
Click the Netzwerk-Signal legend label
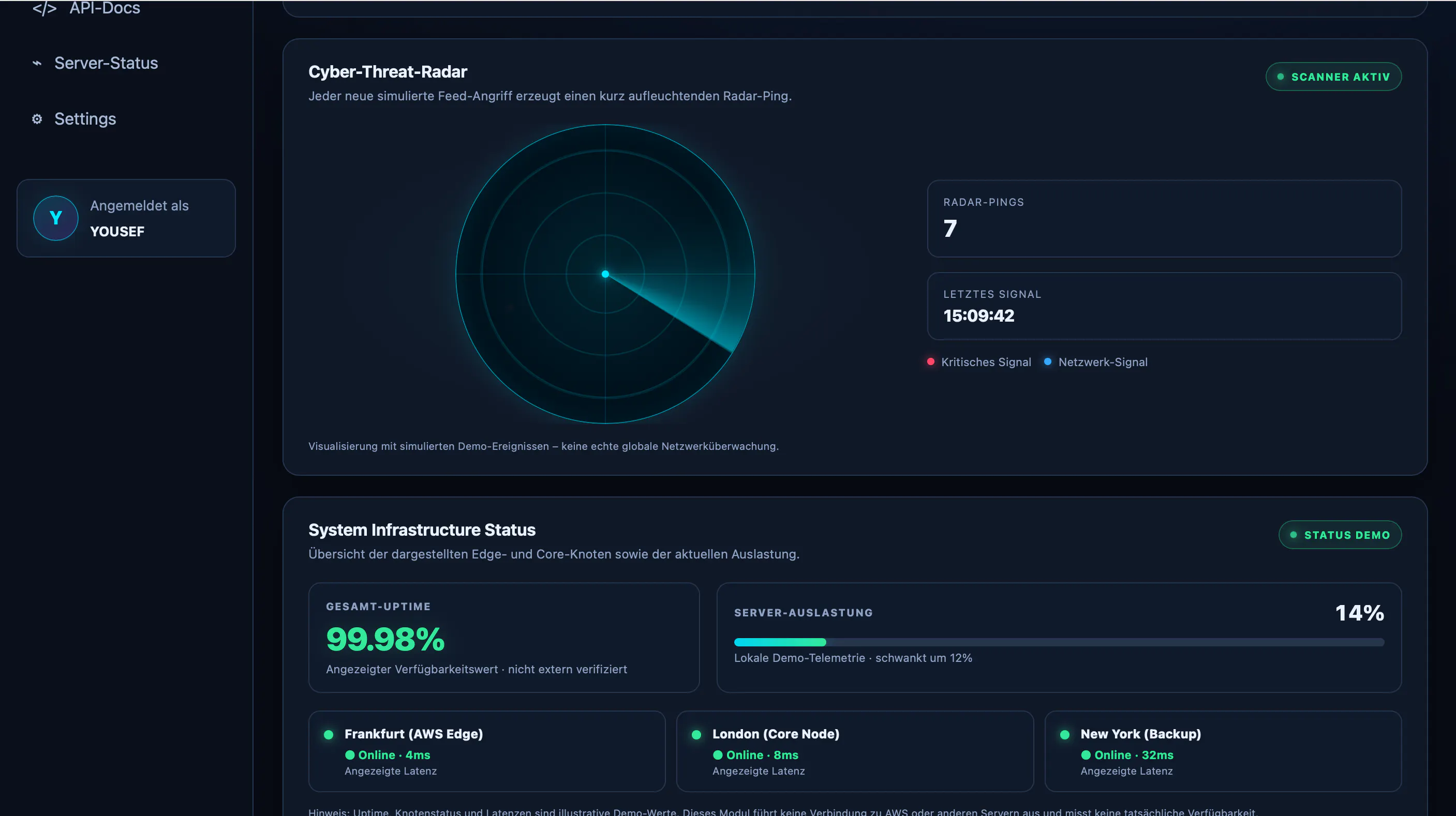point(1103,362)
